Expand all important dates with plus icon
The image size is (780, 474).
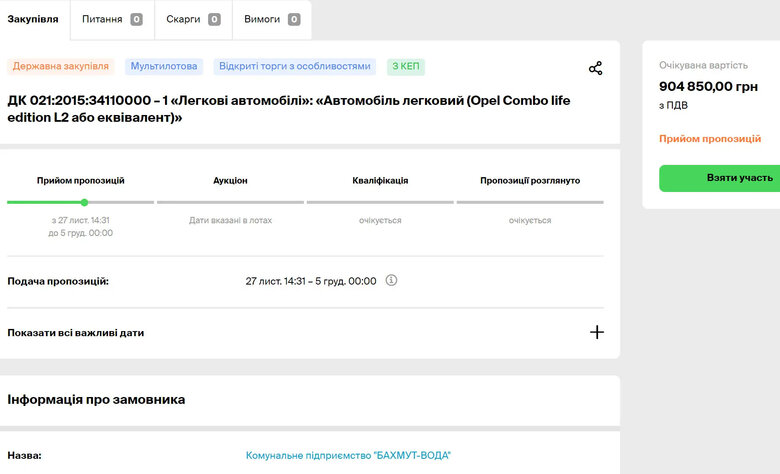click(x=596, y=332)
